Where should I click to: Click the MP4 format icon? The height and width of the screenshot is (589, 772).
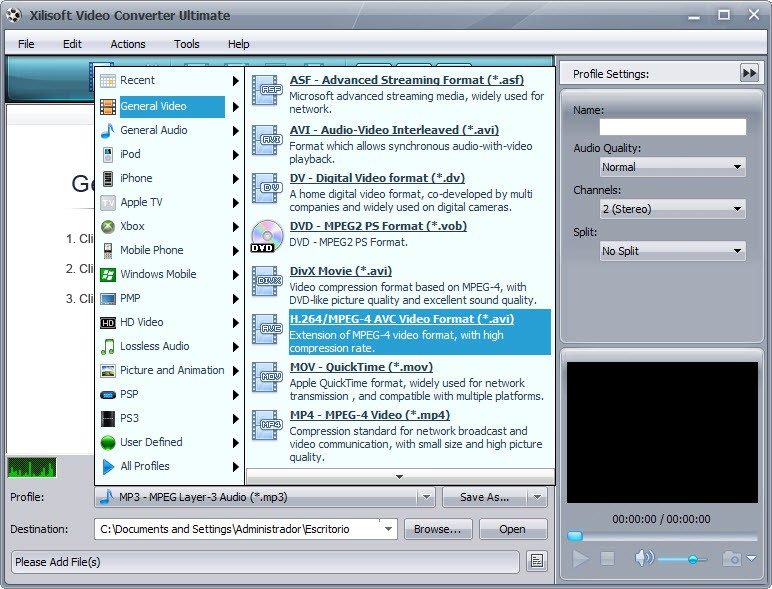[267, 425]
